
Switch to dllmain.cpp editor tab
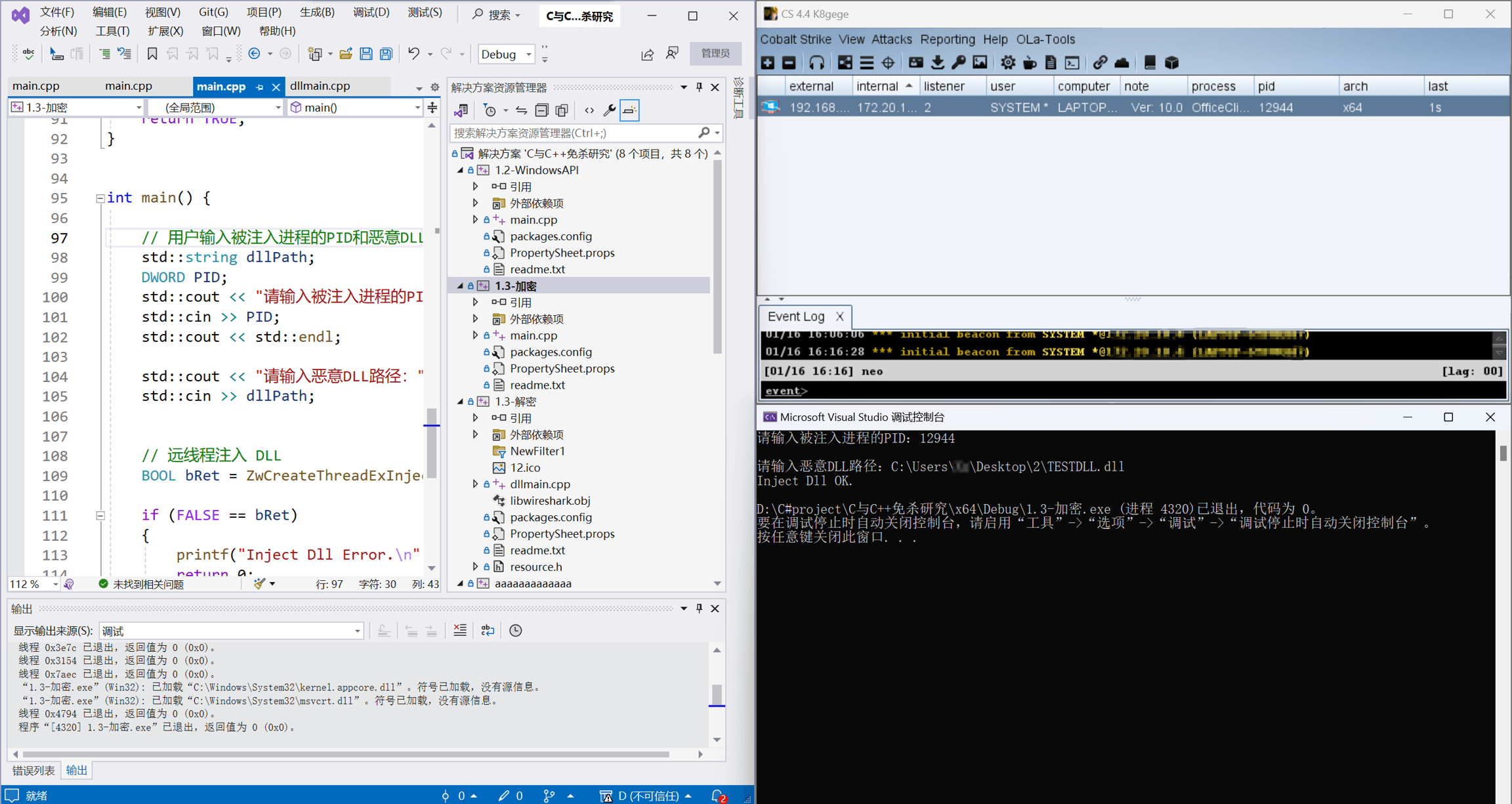[x=320, y=86]
